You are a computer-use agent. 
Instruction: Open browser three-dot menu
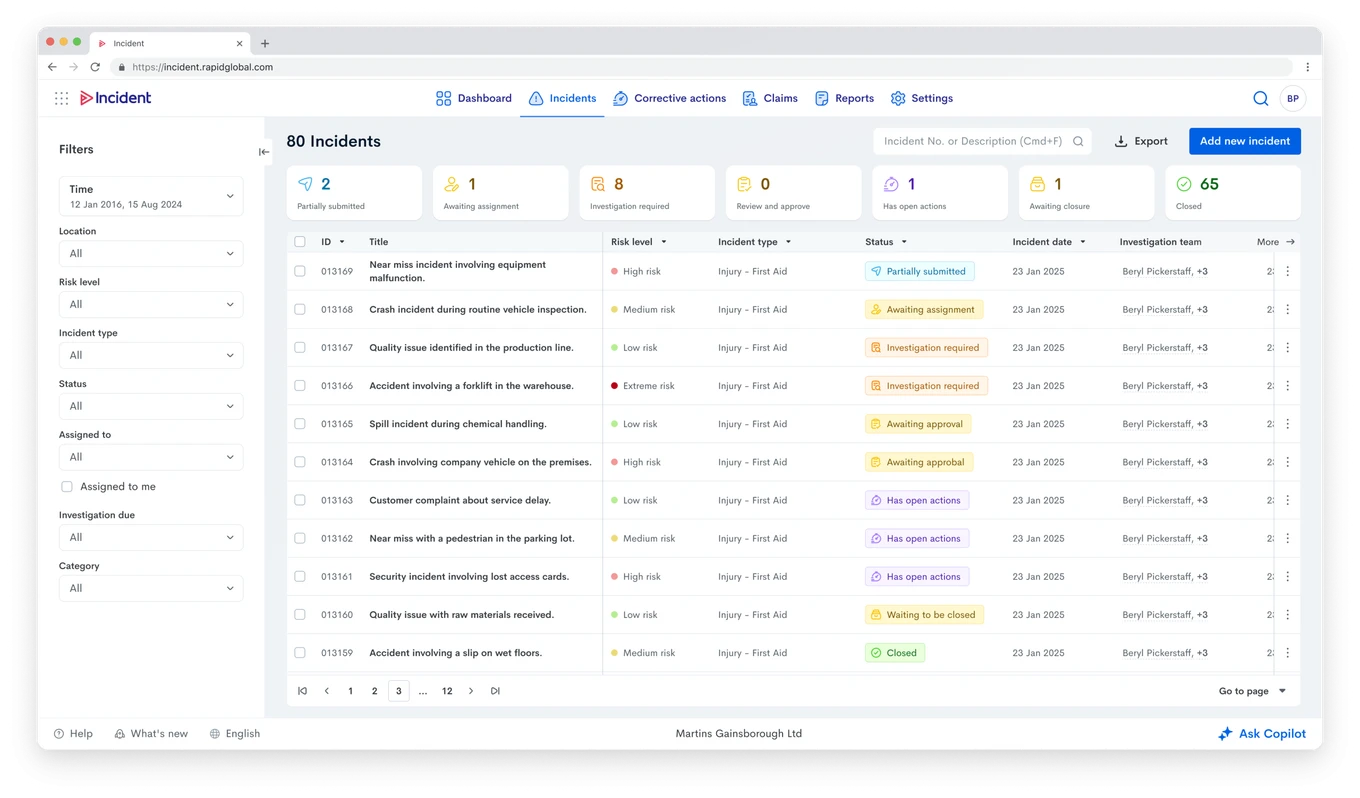(x=1307, y=67)
